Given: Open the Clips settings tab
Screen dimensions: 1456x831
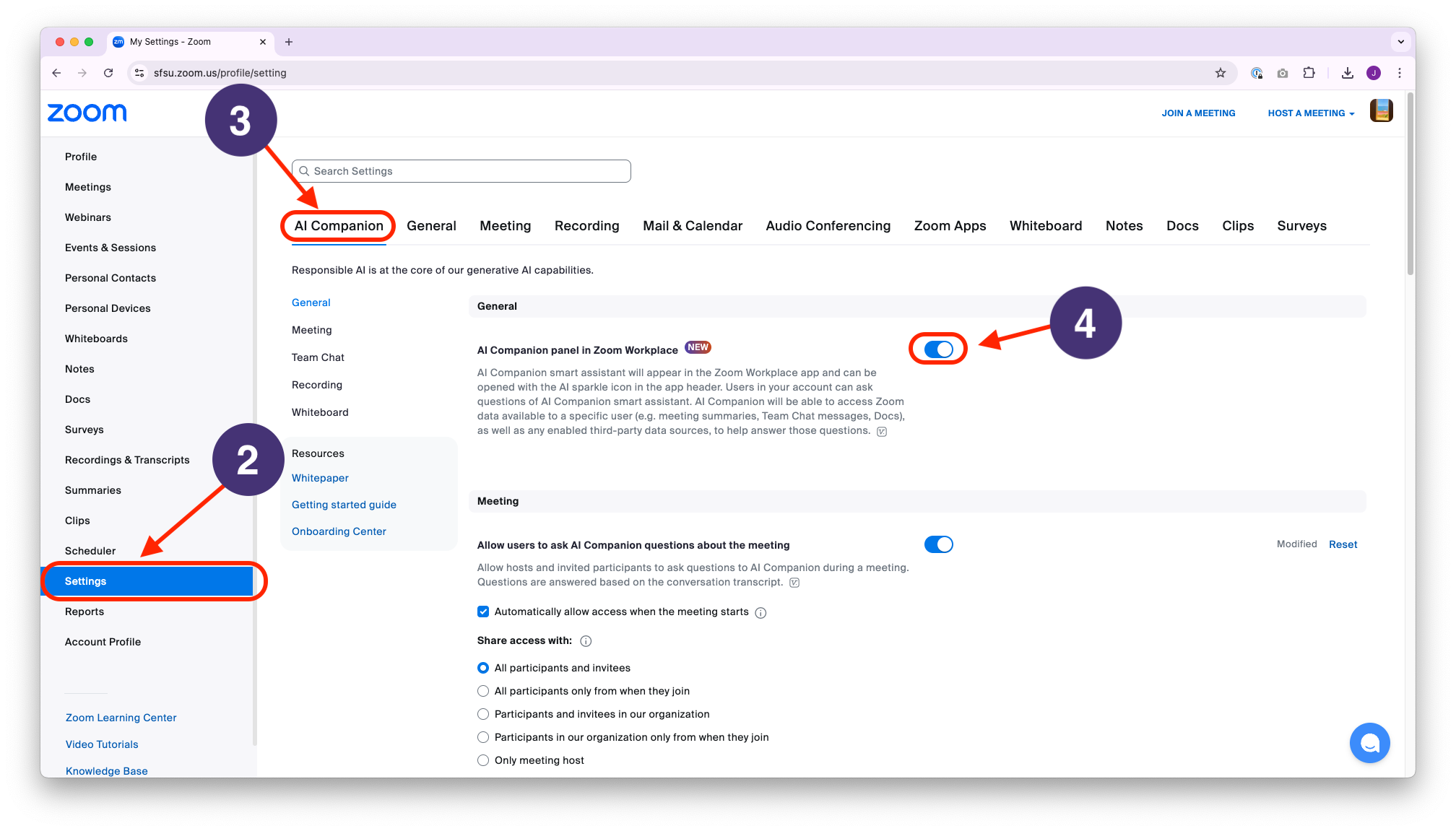Looking at the screenshot, I should (1238, 226).
